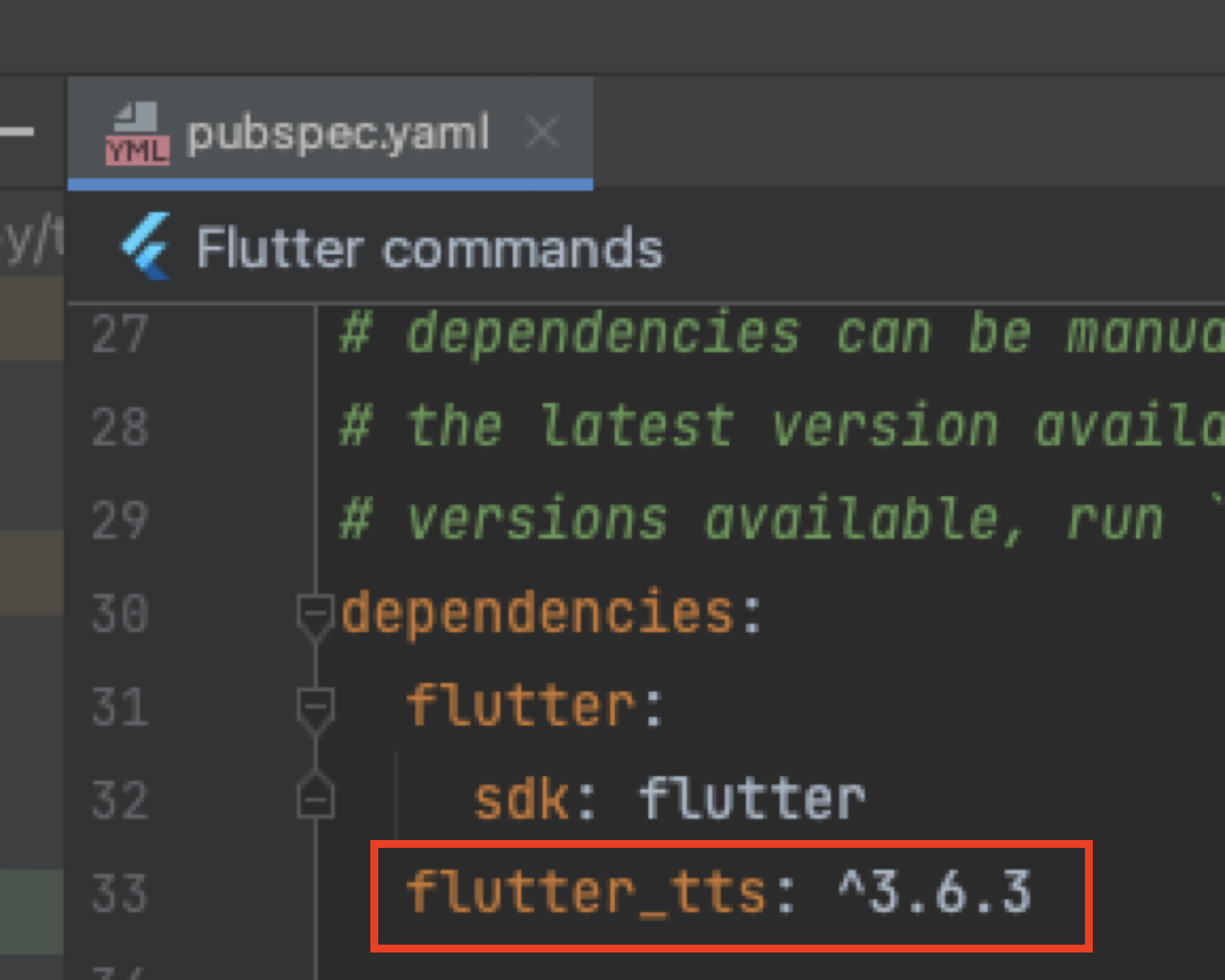Click line number 32 in gutter
This screenshot has width=1225, height=980.
(x=120, y=800)
